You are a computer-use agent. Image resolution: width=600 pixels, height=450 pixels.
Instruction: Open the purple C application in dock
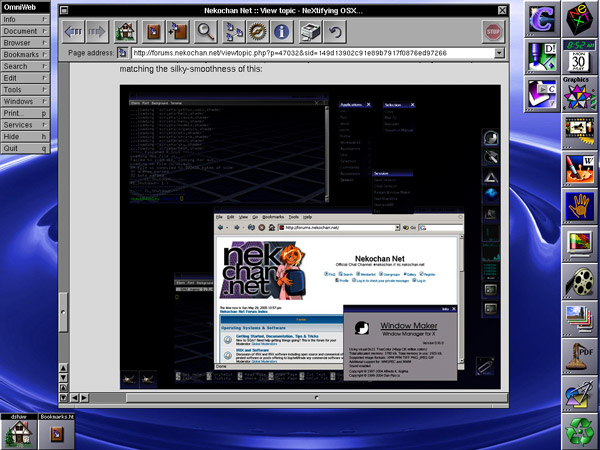(x=542, y=19)
